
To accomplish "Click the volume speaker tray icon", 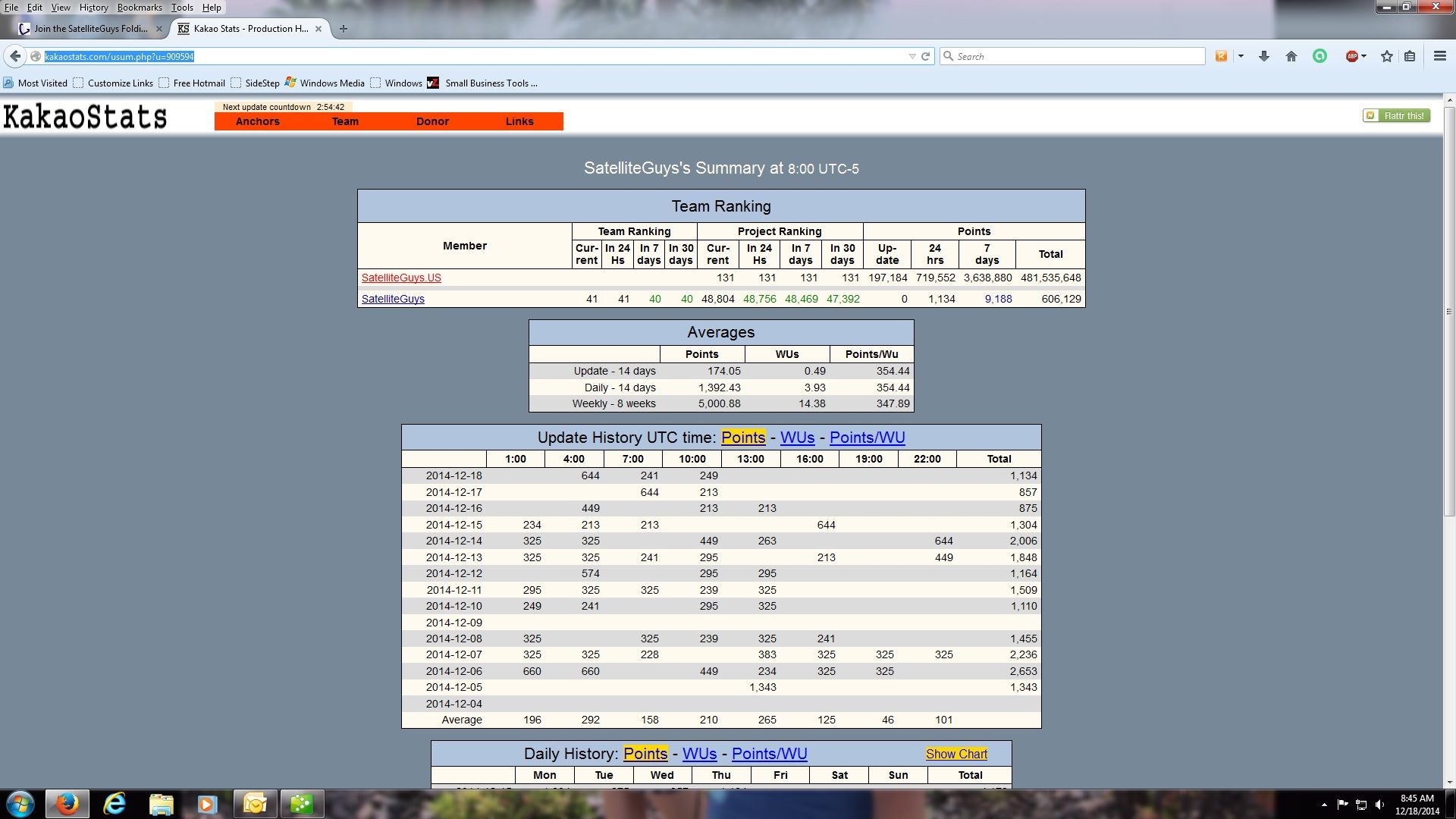I will click(1379, 805).
